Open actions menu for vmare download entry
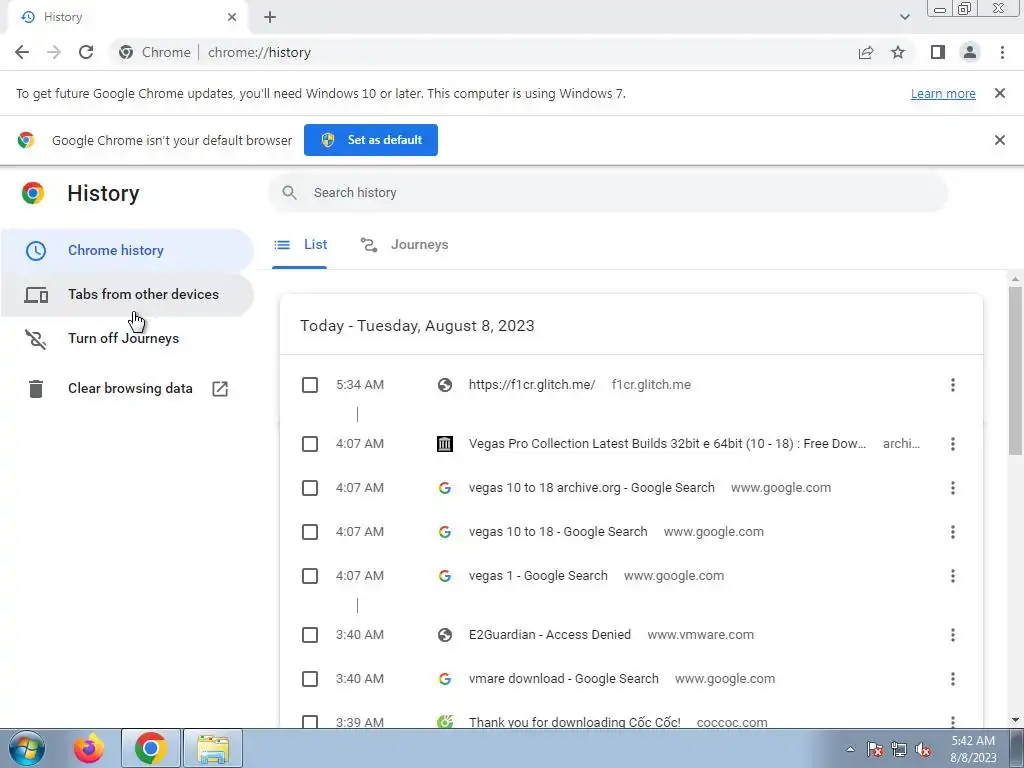1024x768 pixels. tap(952, 679)
